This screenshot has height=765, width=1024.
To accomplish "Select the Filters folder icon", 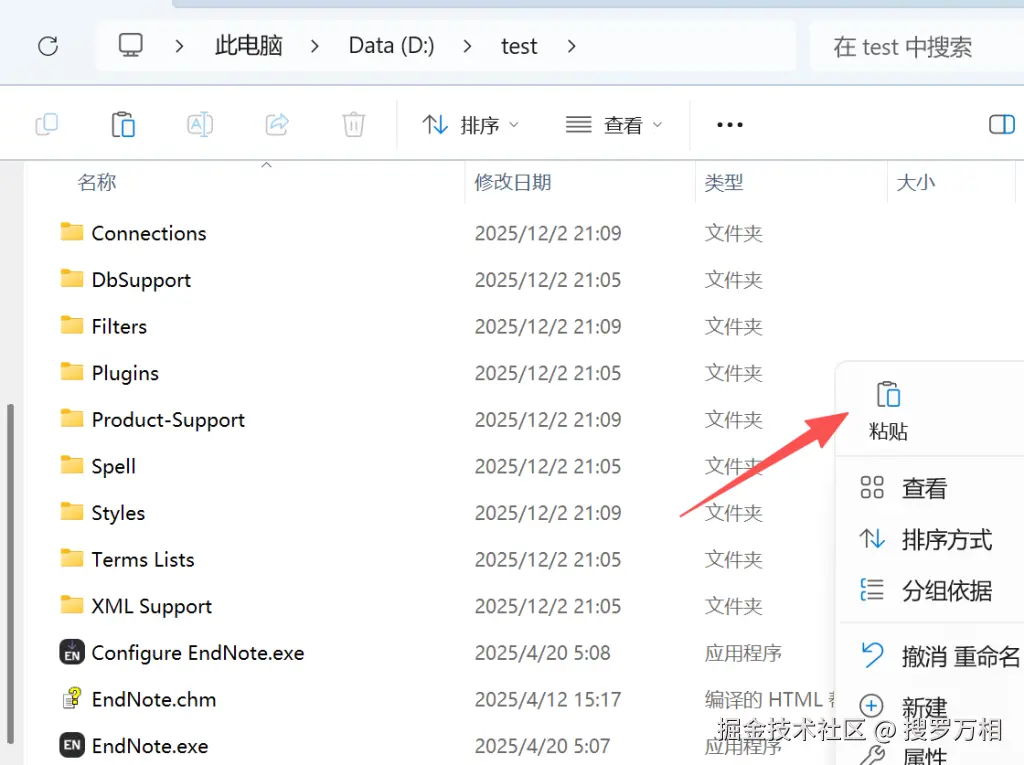I will pyautogui.click(x=72, y=325).
